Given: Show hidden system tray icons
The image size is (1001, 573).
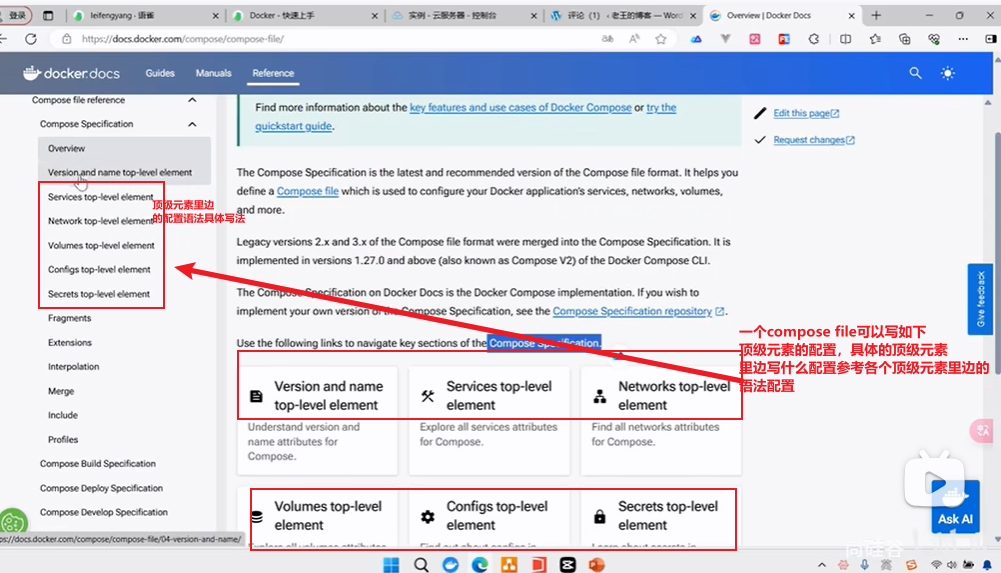Looking at the screenshot, I should coord(822,565).
